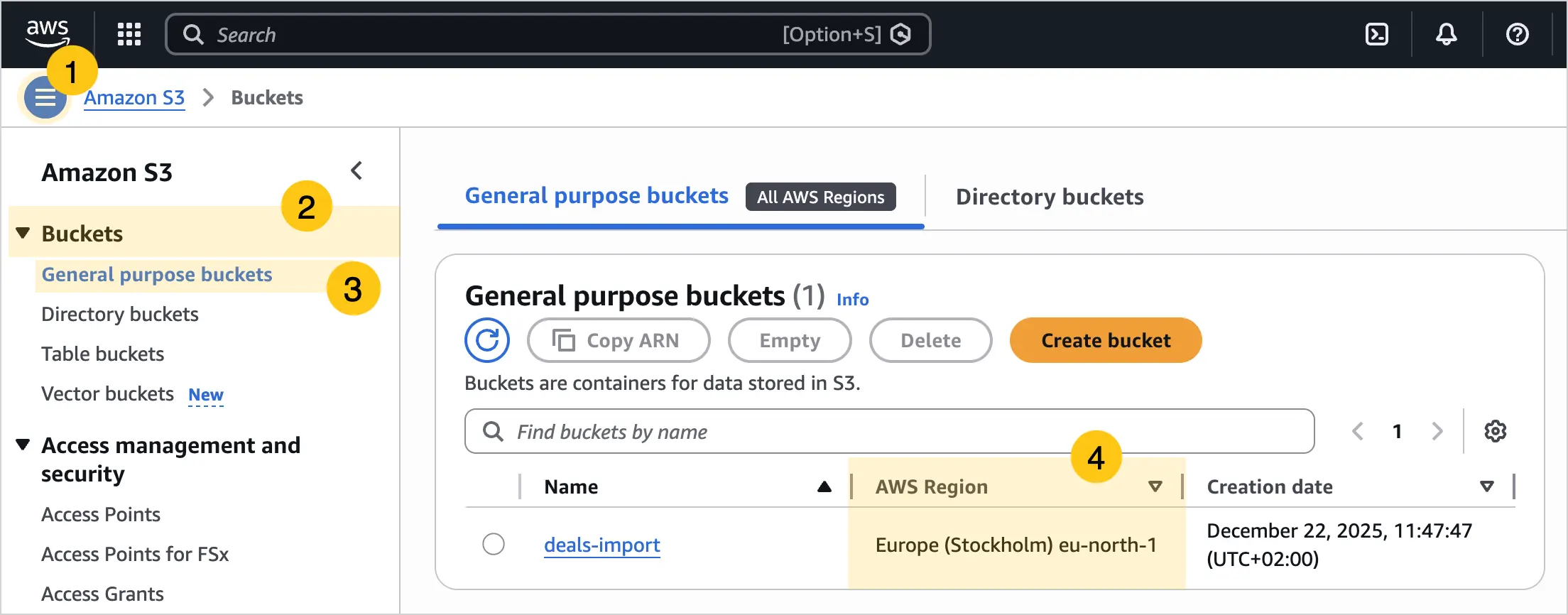
Task: Click the Create bucket button
Action: point(1106,340)
